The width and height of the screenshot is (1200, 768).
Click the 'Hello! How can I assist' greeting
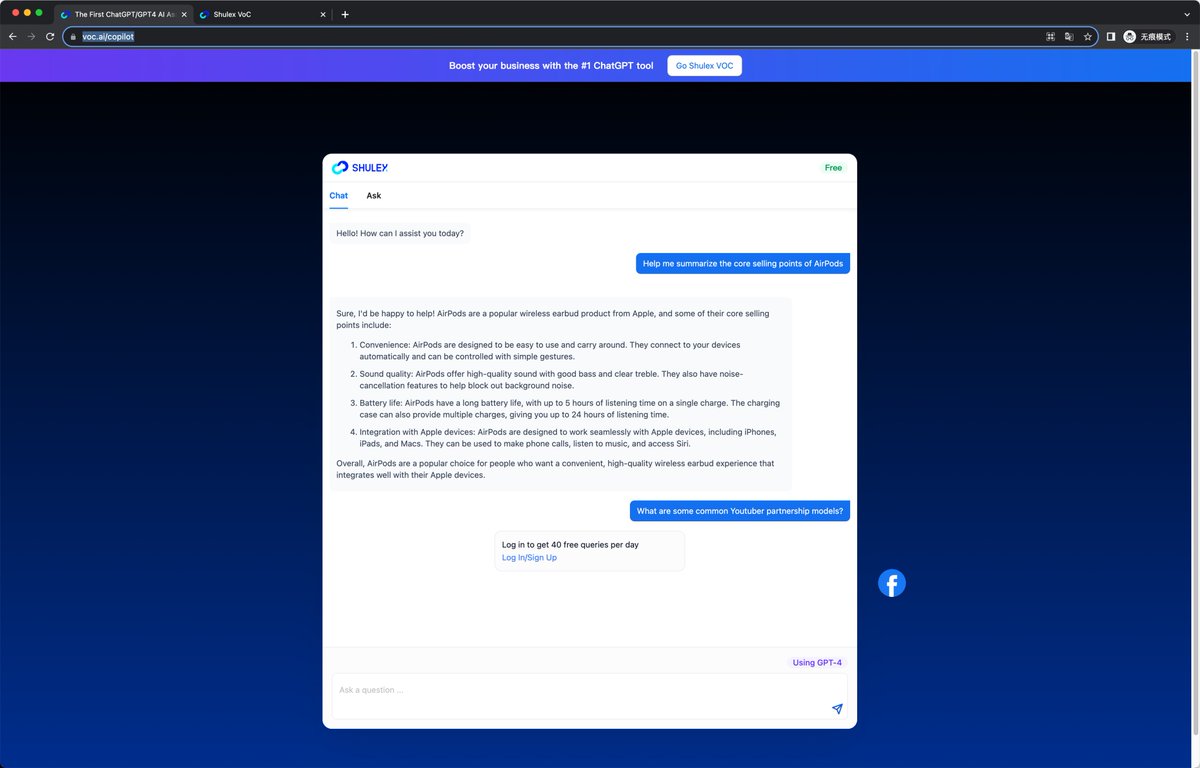click(x=400, y=233)
